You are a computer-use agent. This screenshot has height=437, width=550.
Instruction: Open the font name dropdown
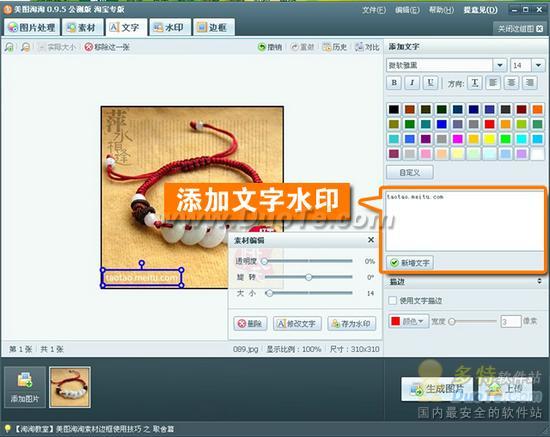[499, 65]
